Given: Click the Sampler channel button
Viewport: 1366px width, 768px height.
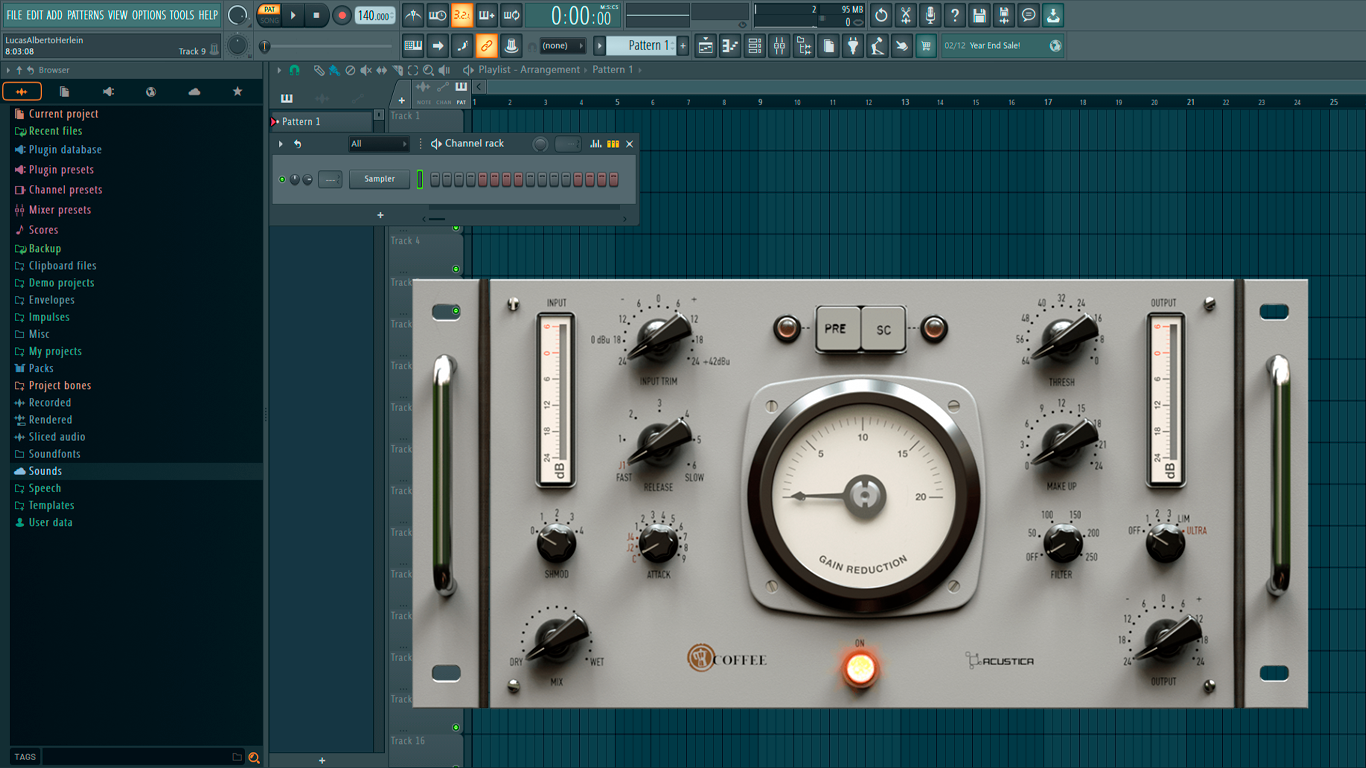Looking at the screenshot, I should click(x=379, y=180).
